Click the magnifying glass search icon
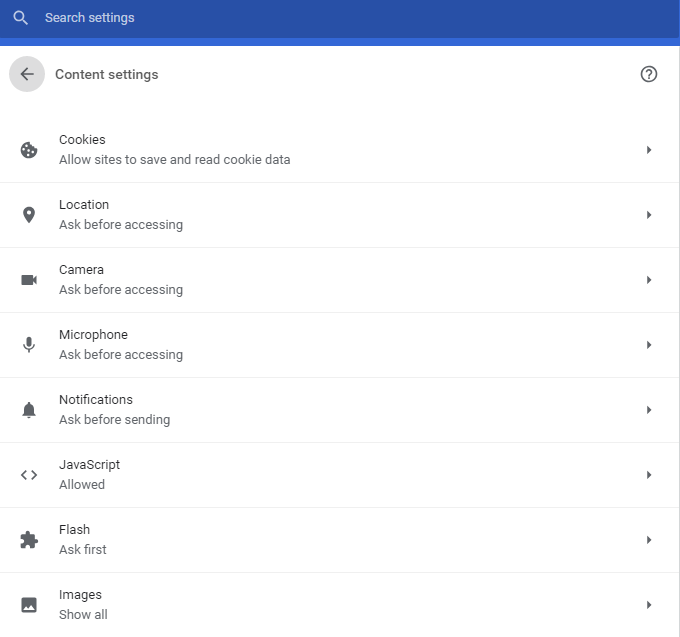Image resolution: width=680 pixels, height=637 pixels. point(20,18)
